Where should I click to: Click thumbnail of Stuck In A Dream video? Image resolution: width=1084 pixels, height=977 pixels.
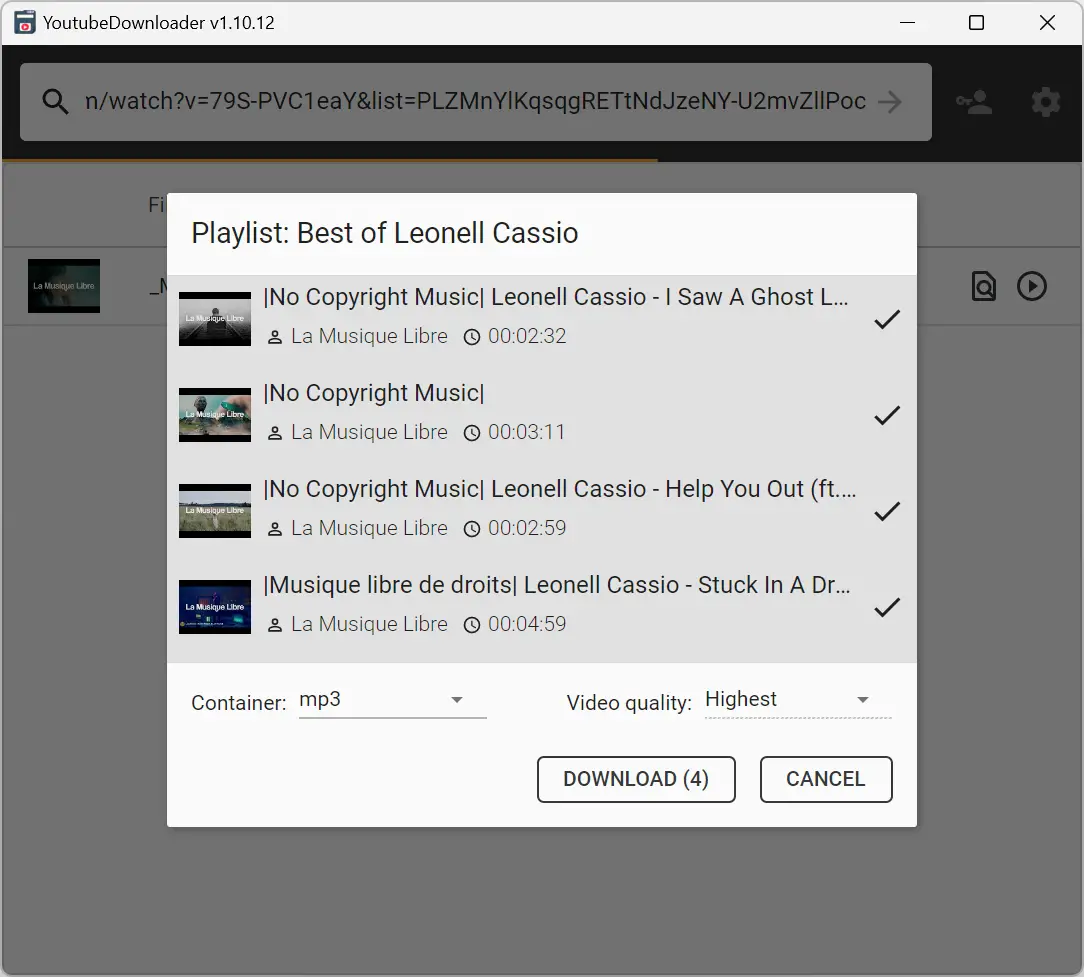[215, 607]
